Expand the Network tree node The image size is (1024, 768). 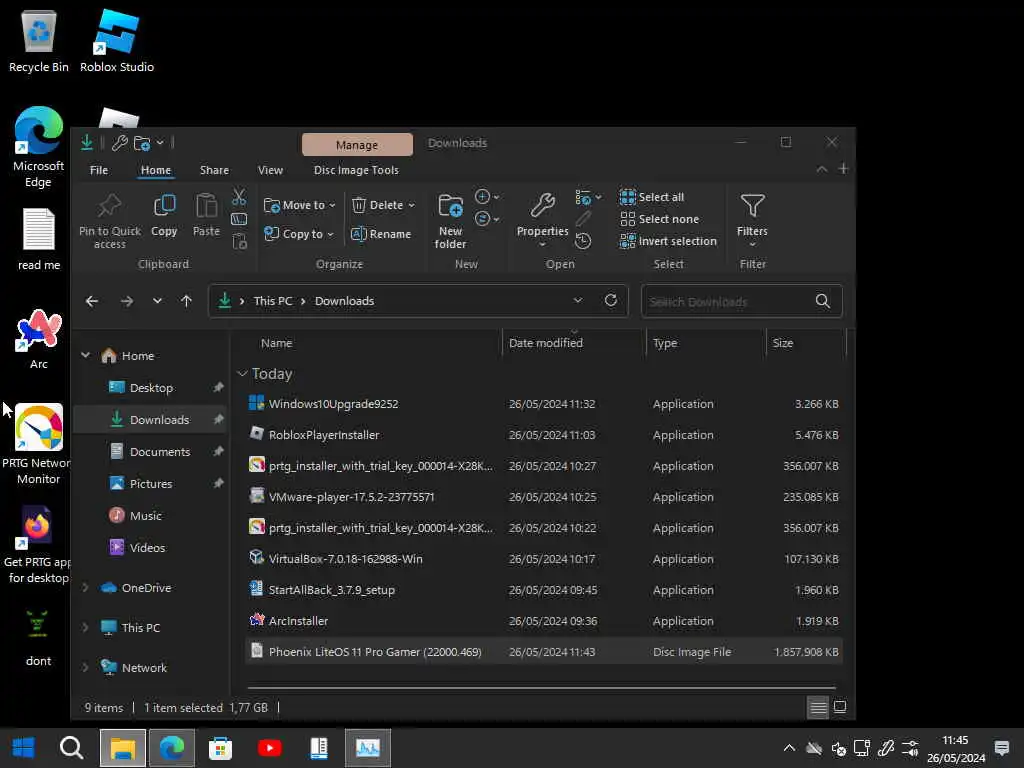pyautogui.click(x=86, y=667)
